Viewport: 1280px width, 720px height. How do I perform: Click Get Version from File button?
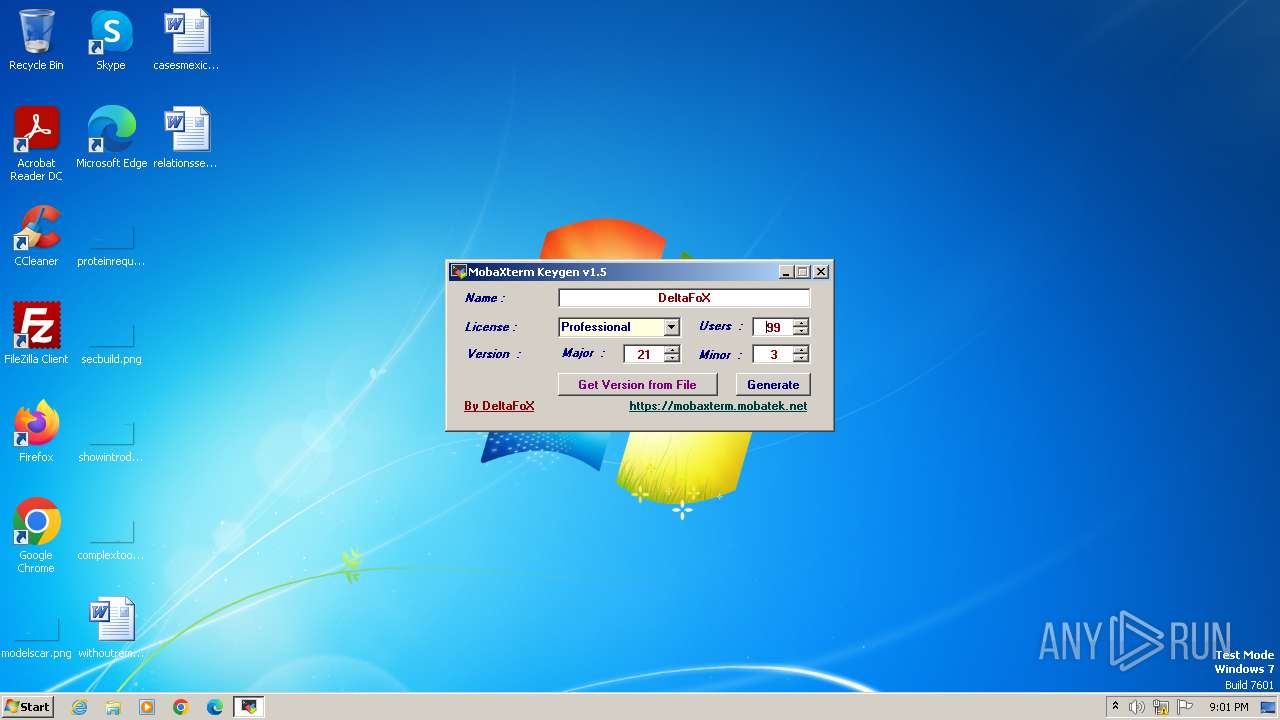point(637,384)
